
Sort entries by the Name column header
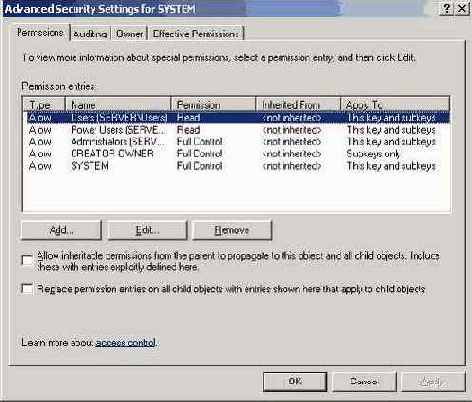tap(118, 104)
